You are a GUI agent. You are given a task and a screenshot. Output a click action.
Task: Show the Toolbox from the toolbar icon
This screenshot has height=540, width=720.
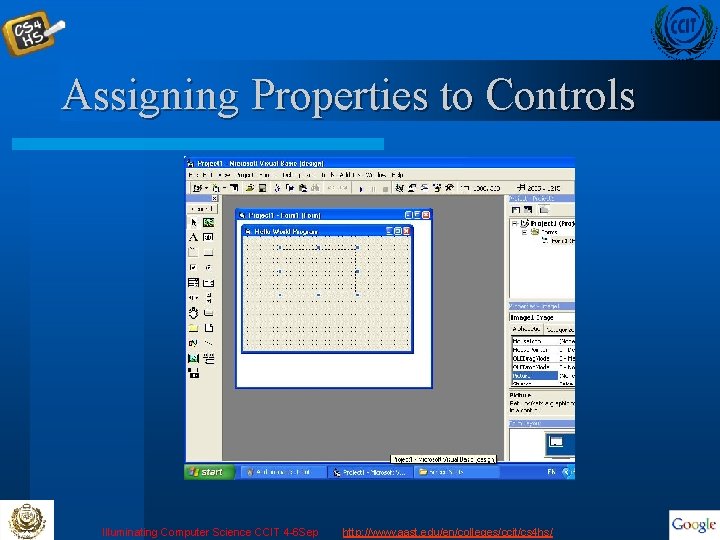tap(449, 188)
